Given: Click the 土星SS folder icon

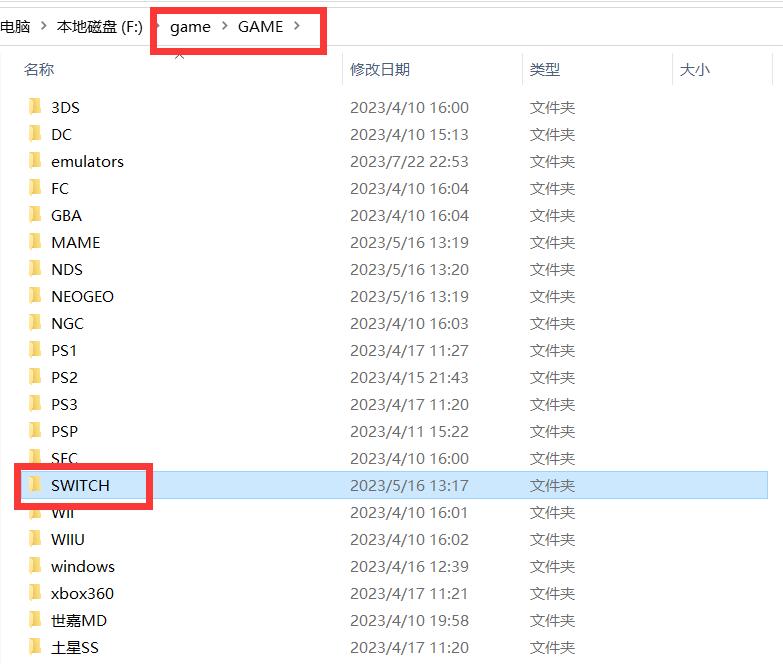Looking at the screenshot, I should (35, 646).
